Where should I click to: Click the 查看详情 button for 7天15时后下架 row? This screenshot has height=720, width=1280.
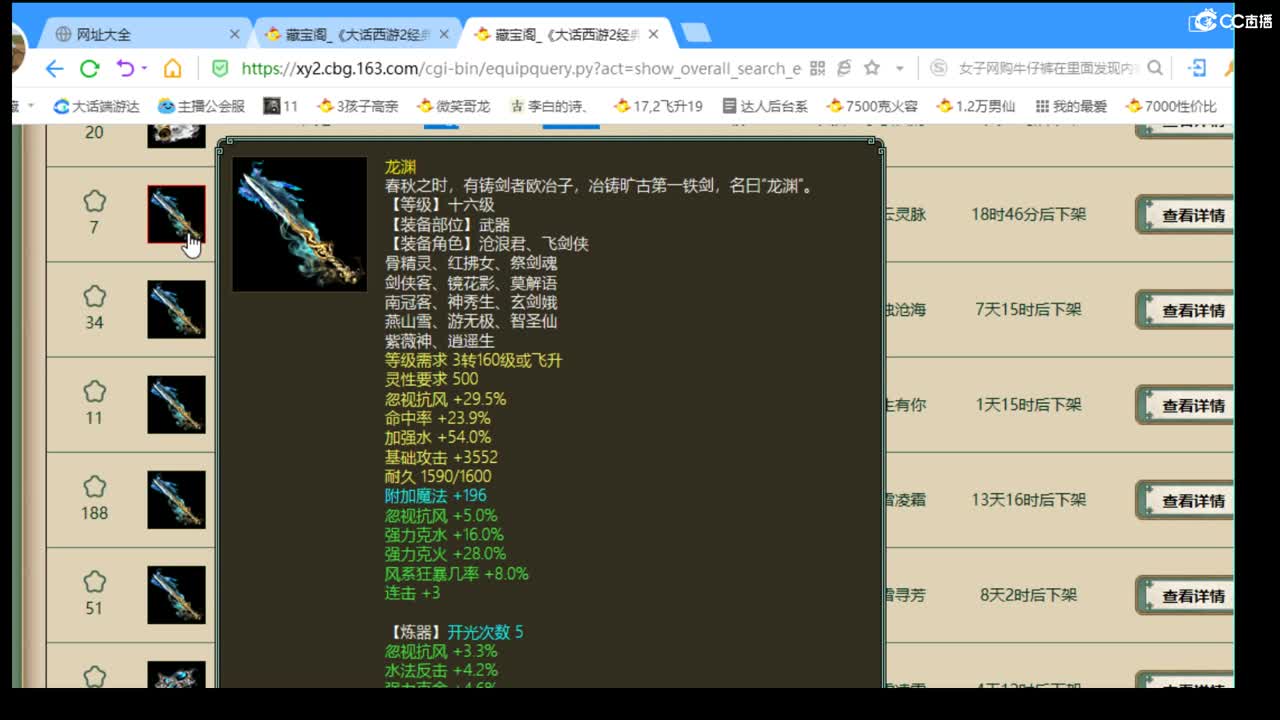1185,309
